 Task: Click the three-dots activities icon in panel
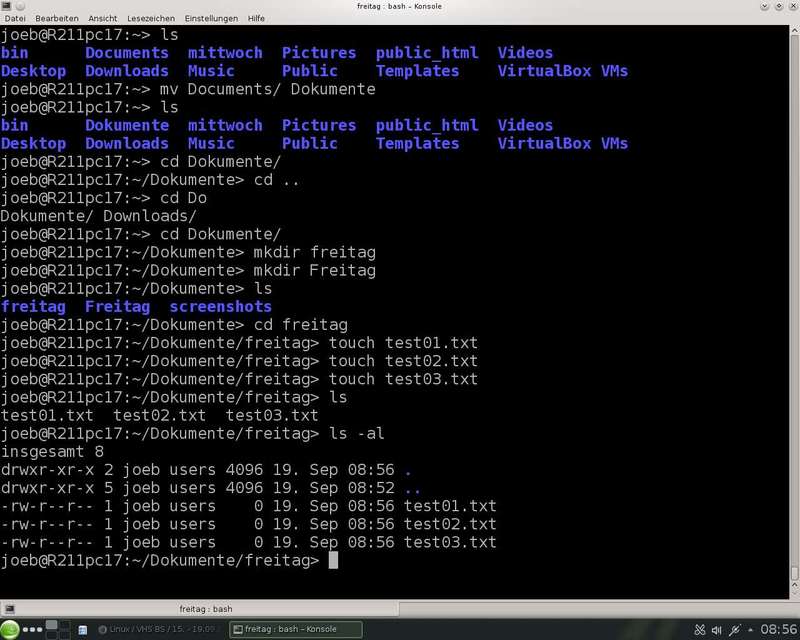[32, 630]
